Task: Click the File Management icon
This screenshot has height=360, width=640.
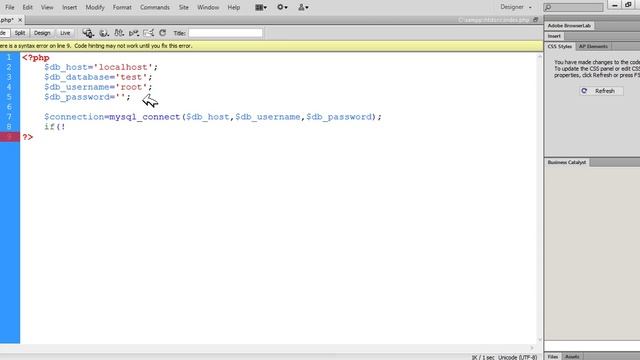Action: pos(119,33)
